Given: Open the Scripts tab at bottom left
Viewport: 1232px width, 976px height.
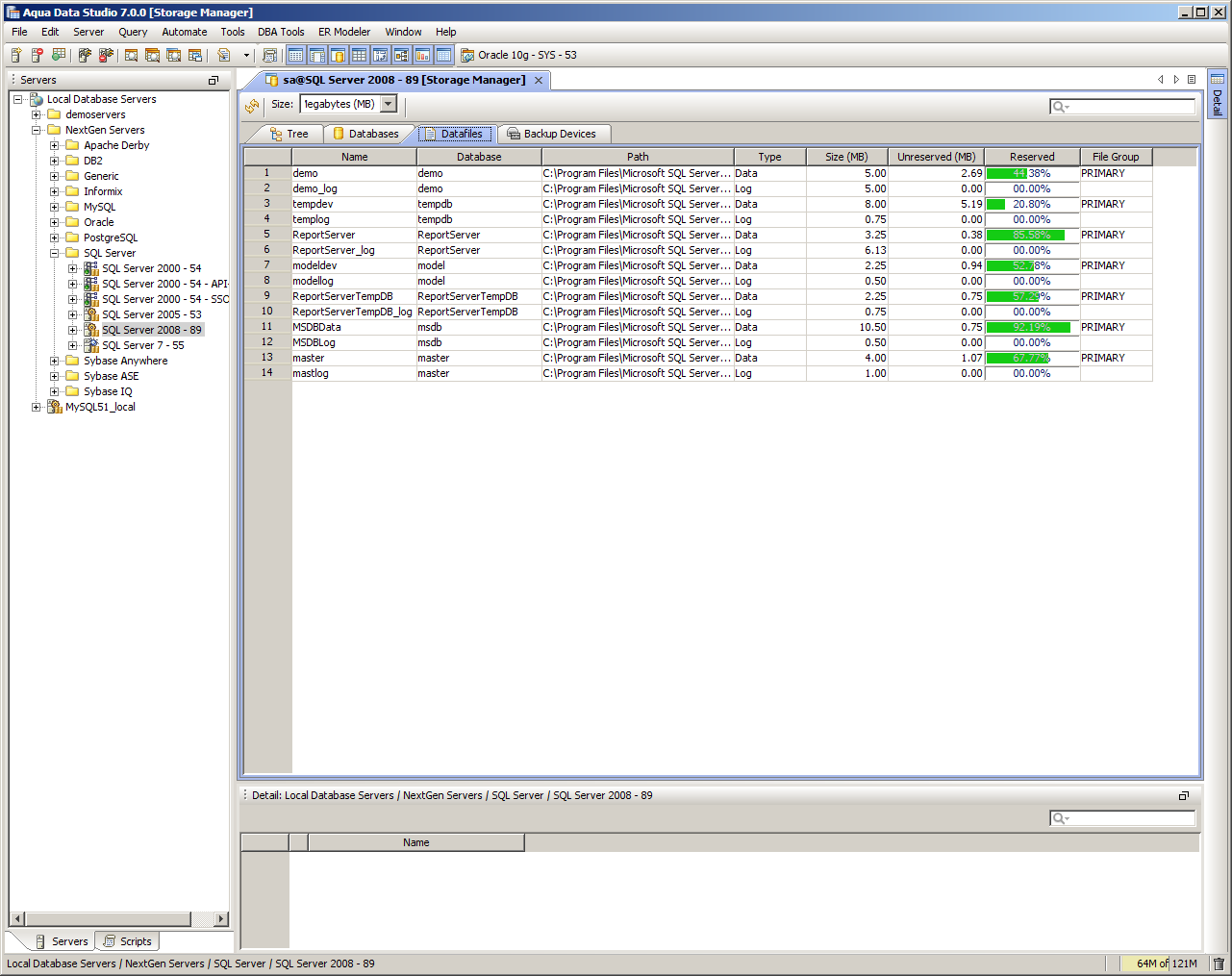Looking at the screenshot, I should tap(128, 941).
